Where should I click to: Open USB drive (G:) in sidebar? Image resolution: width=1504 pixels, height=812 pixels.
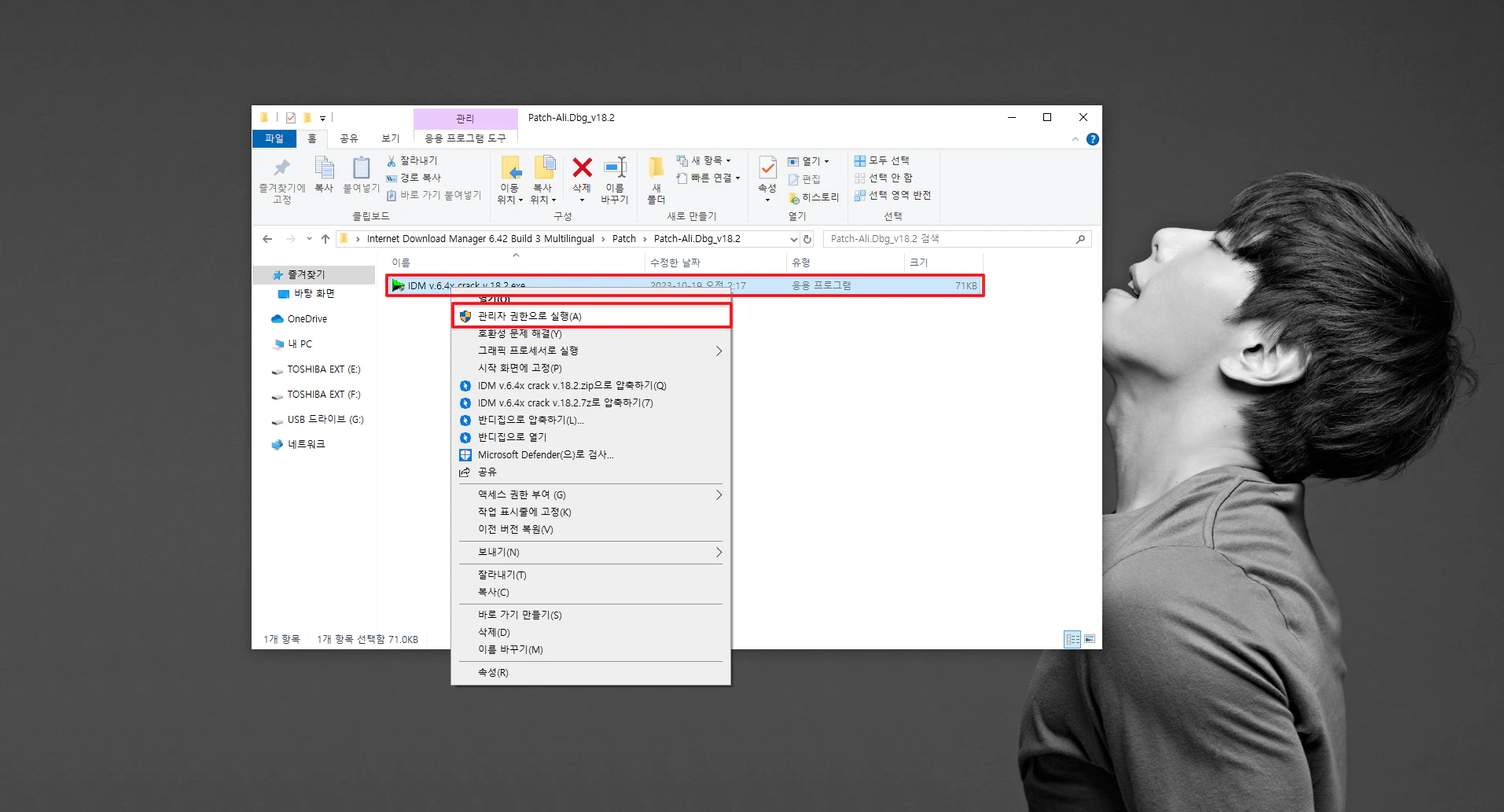pyautogui.click(x=318, y=419)
